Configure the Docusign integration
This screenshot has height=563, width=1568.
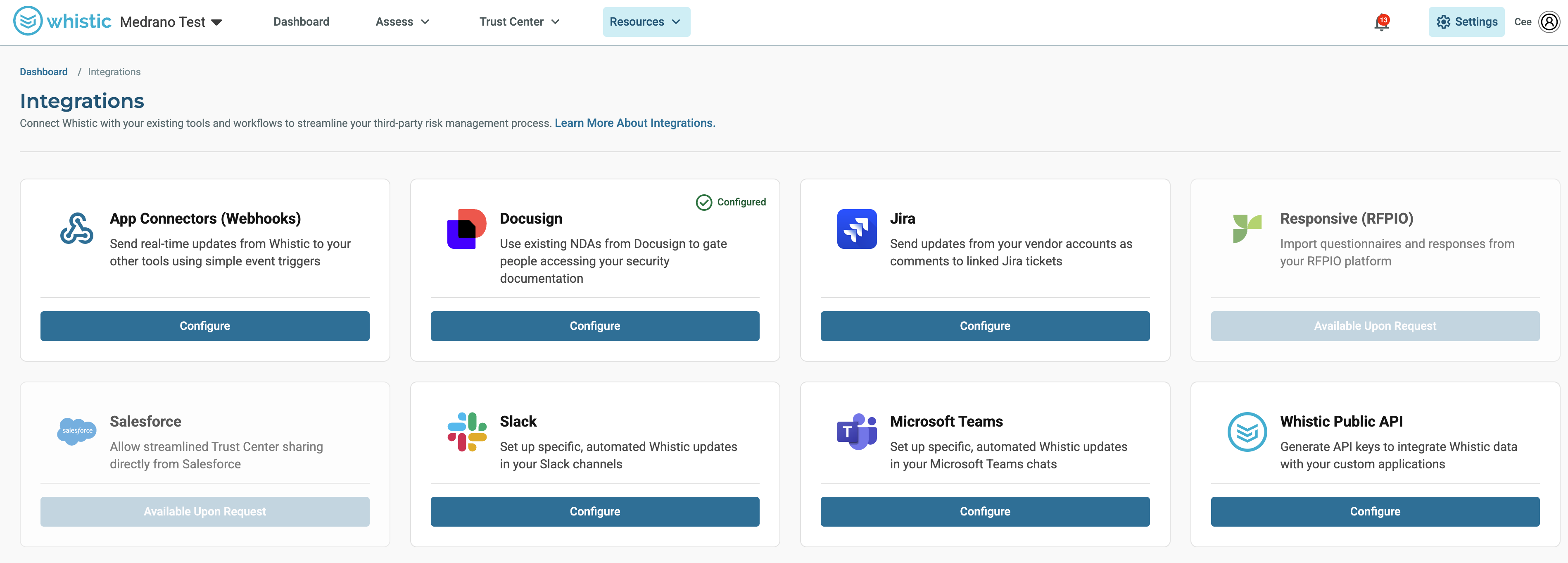pyautogui.click(x=595, y=326)
